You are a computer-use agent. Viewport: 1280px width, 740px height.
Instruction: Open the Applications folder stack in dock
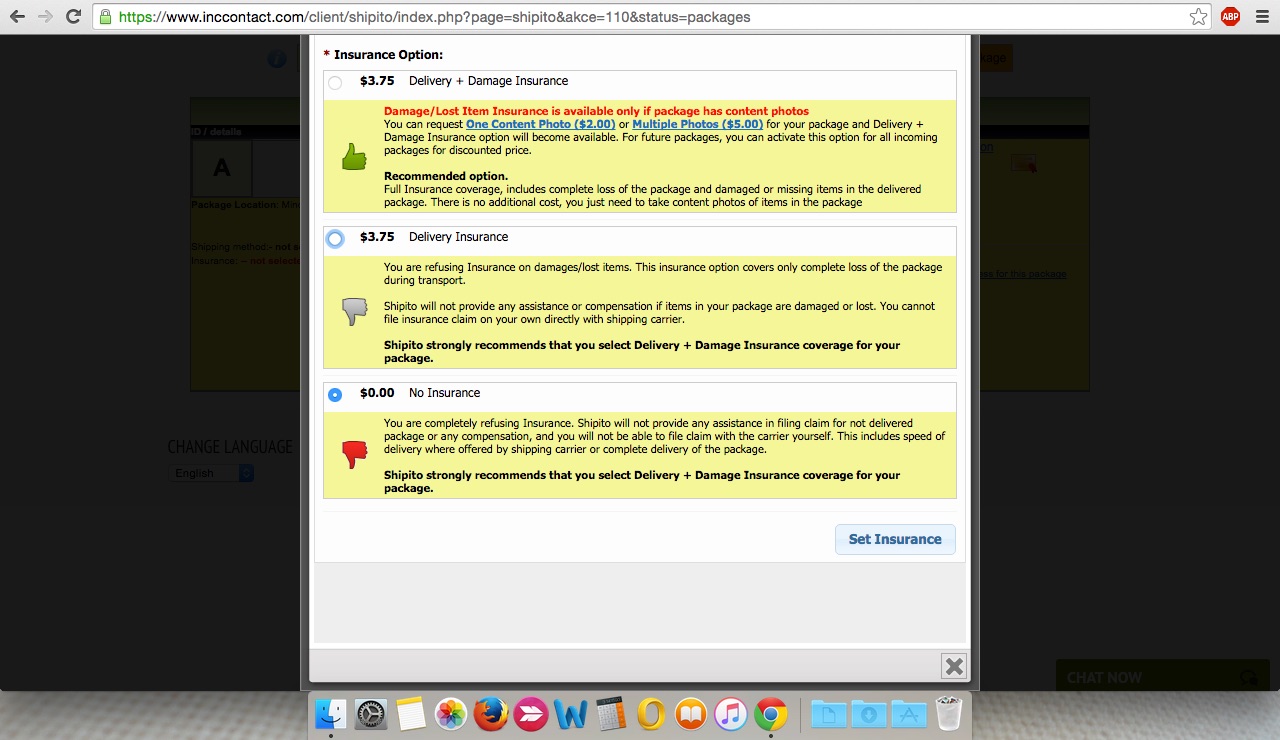(x=908, y=714)
